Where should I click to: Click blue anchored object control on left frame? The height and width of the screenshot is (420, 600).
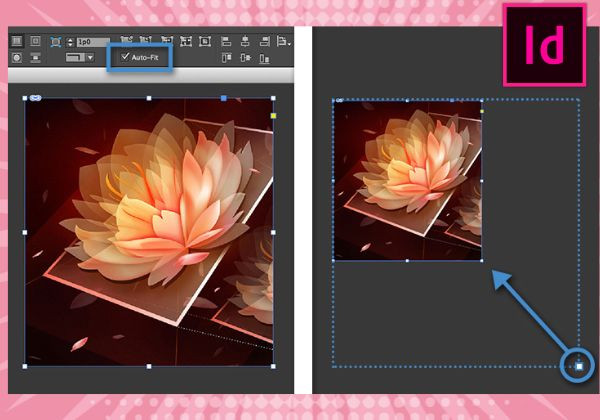[224, 98]
